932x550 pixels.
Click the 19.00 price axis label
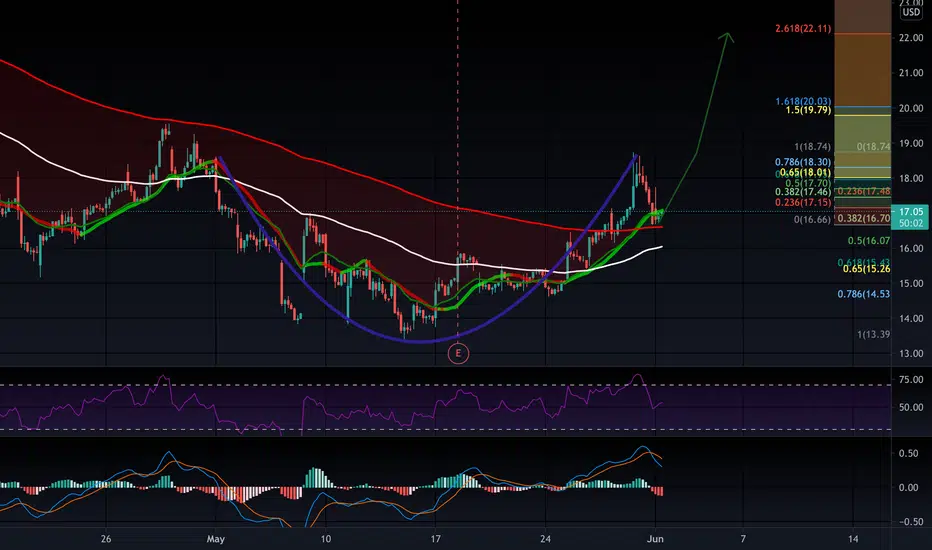(x=911, y=143)
